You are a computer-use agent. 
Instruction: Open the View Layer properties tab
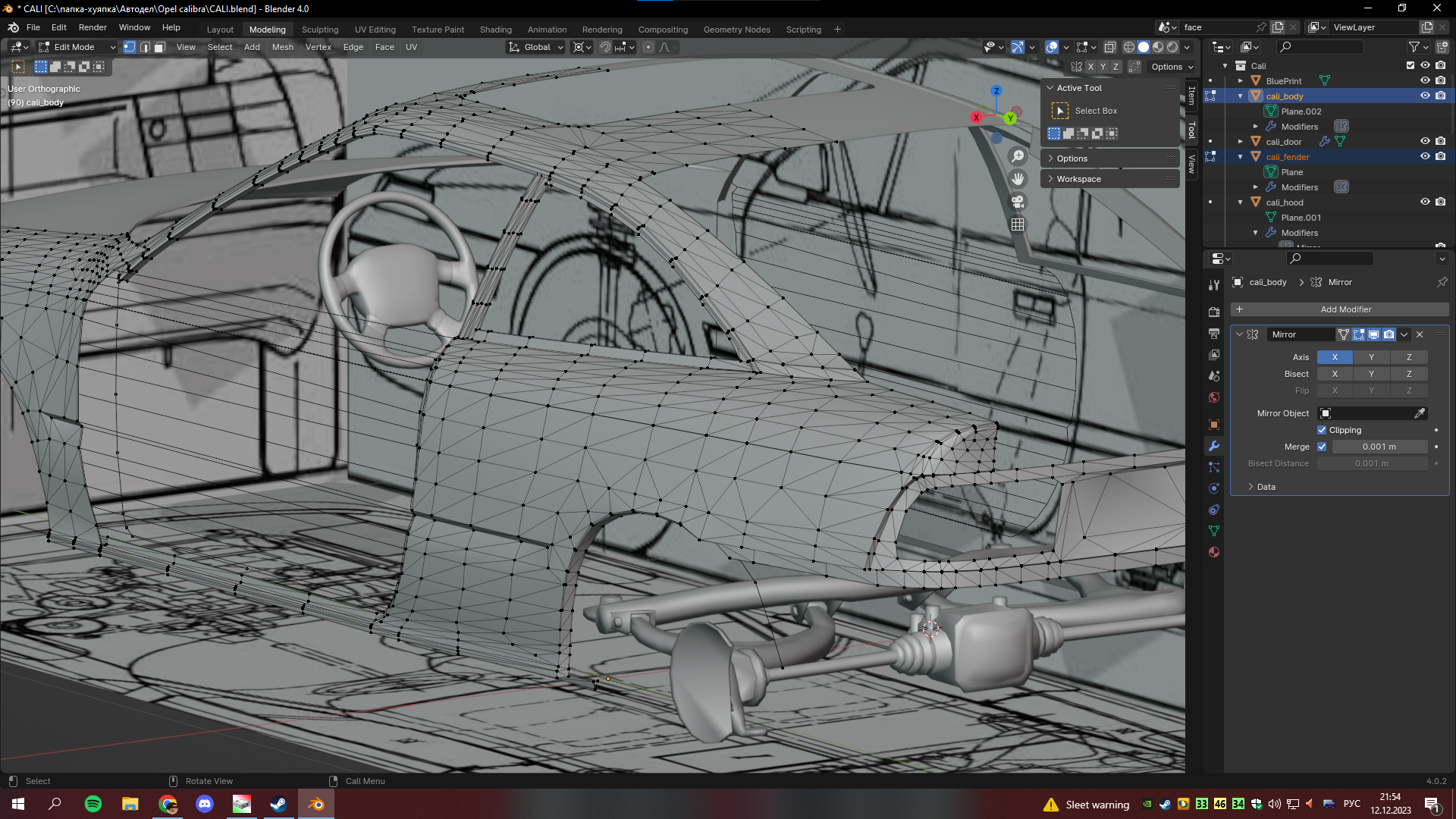[x=1214, y=354]
